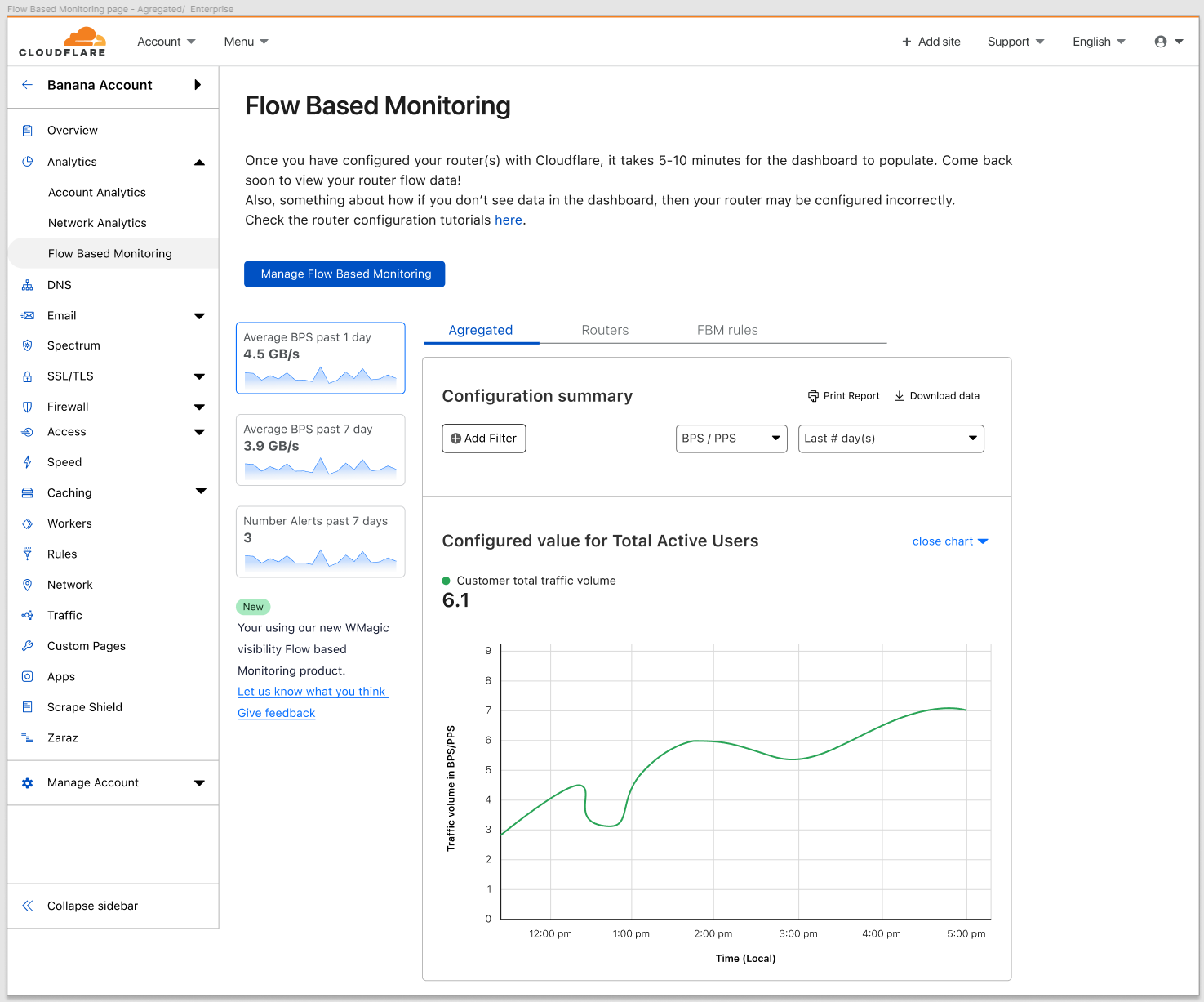Open the Menu dropdown in the header
Image resolution: width=1204 pixels, height=1002 pixels.
click(247, 42)
